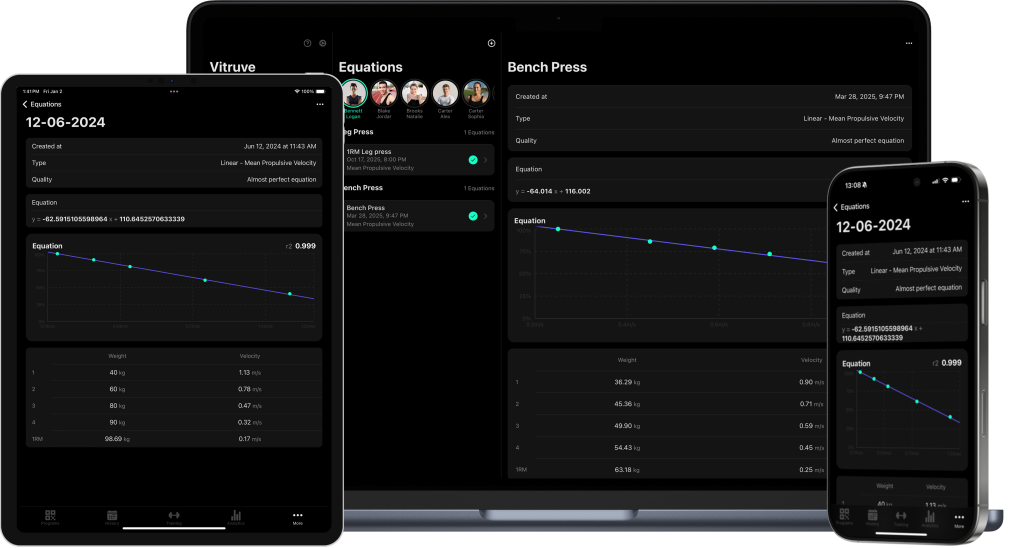Tap the More tab on tablet

[297, 517]
